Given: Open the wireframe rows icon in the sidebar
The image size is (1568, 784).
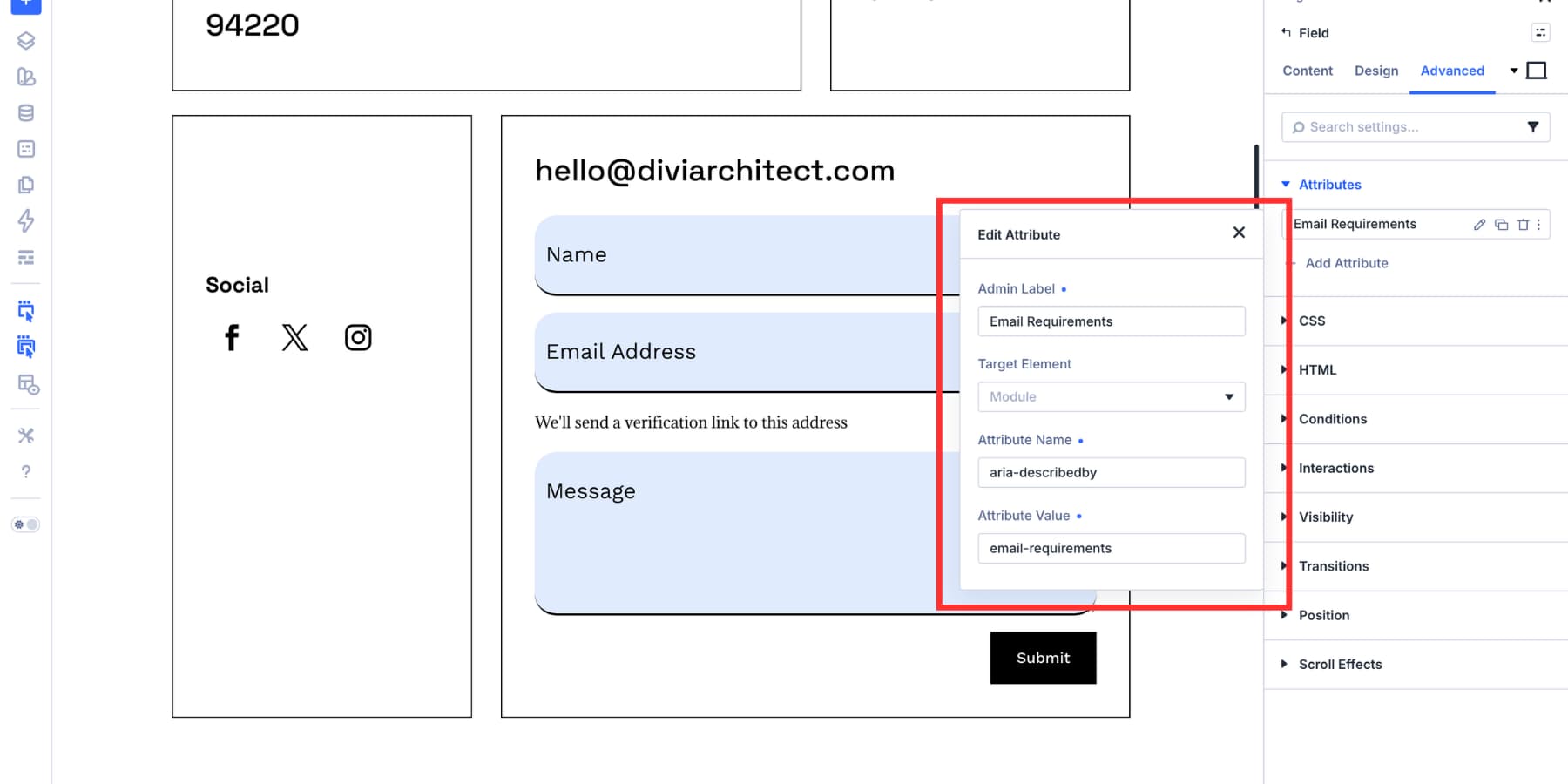Looking at the screenshot, I should pyautogui.click(x=26, y=257).
